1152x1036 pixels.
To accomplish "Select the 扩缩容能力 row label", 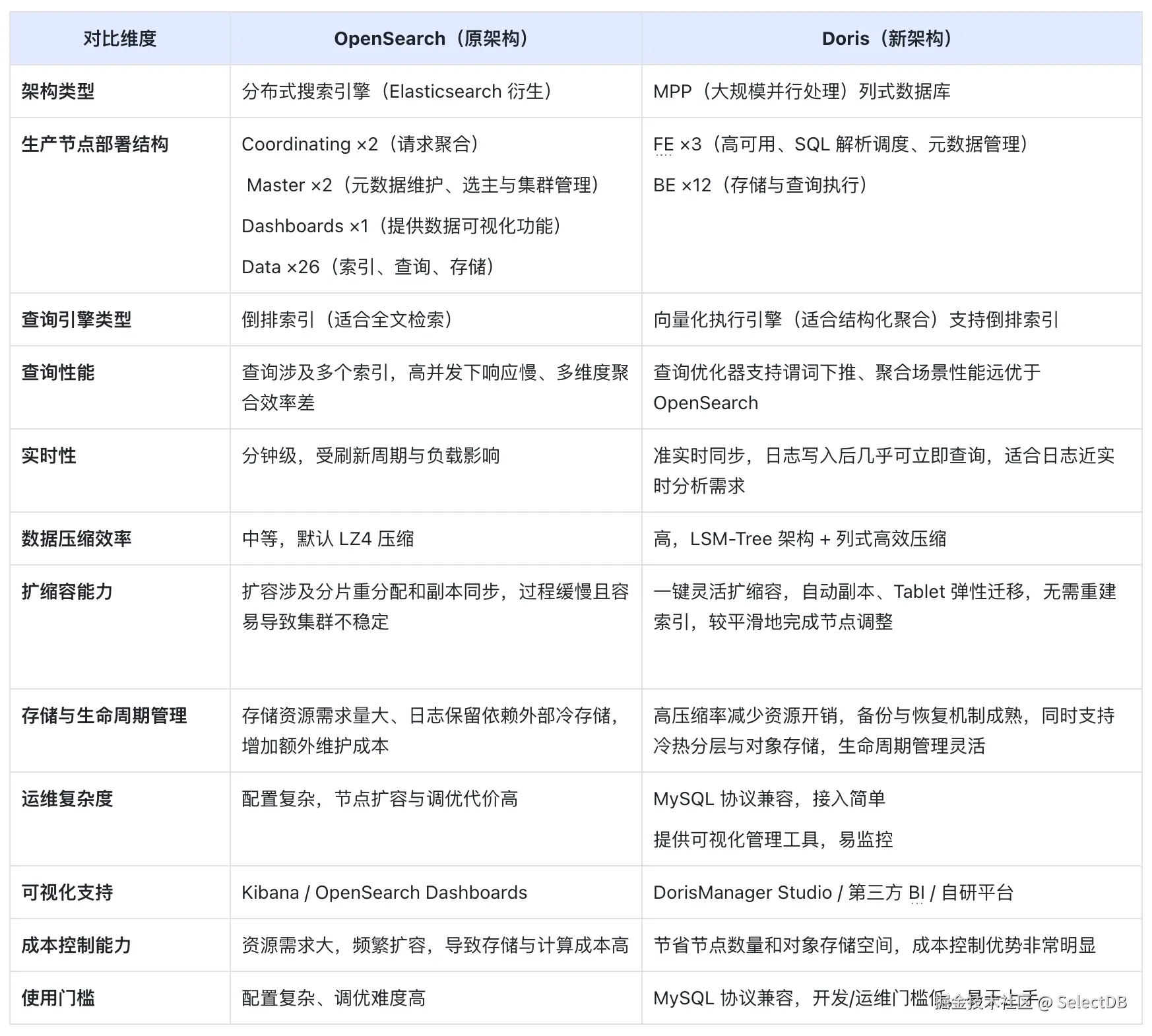I will [x=67, y=592].
